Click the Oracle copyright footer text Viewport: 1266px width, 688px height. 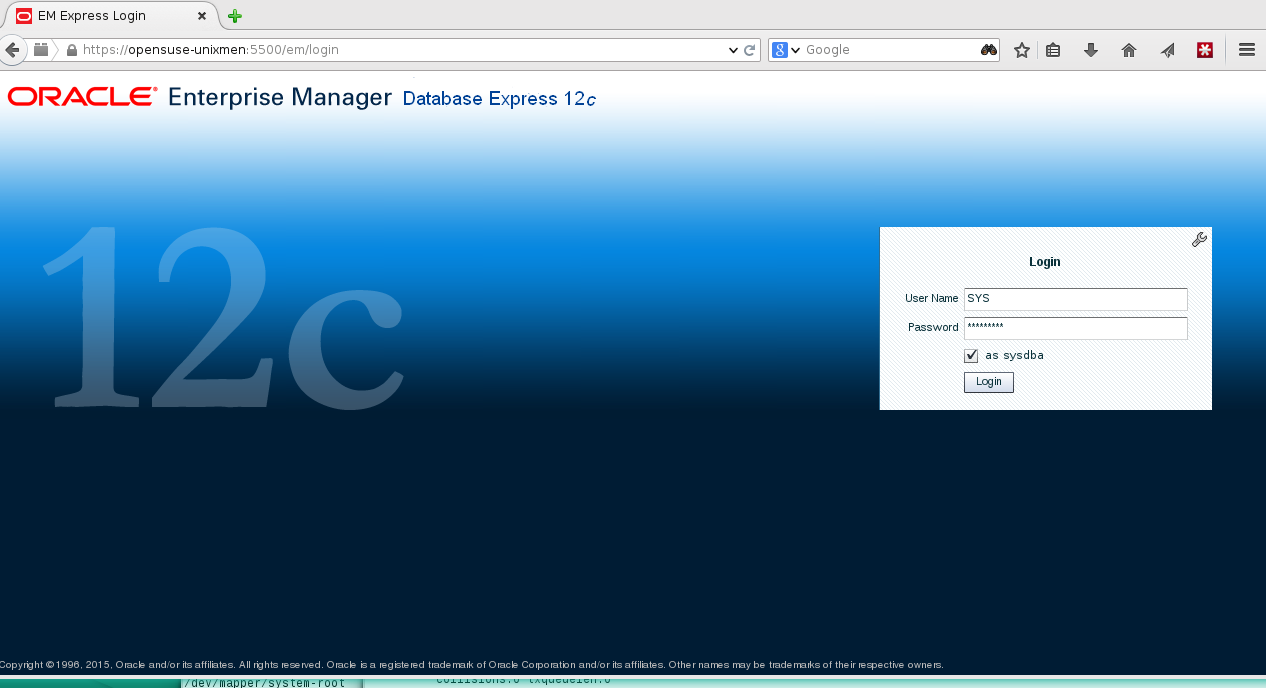tap(472, 665)
